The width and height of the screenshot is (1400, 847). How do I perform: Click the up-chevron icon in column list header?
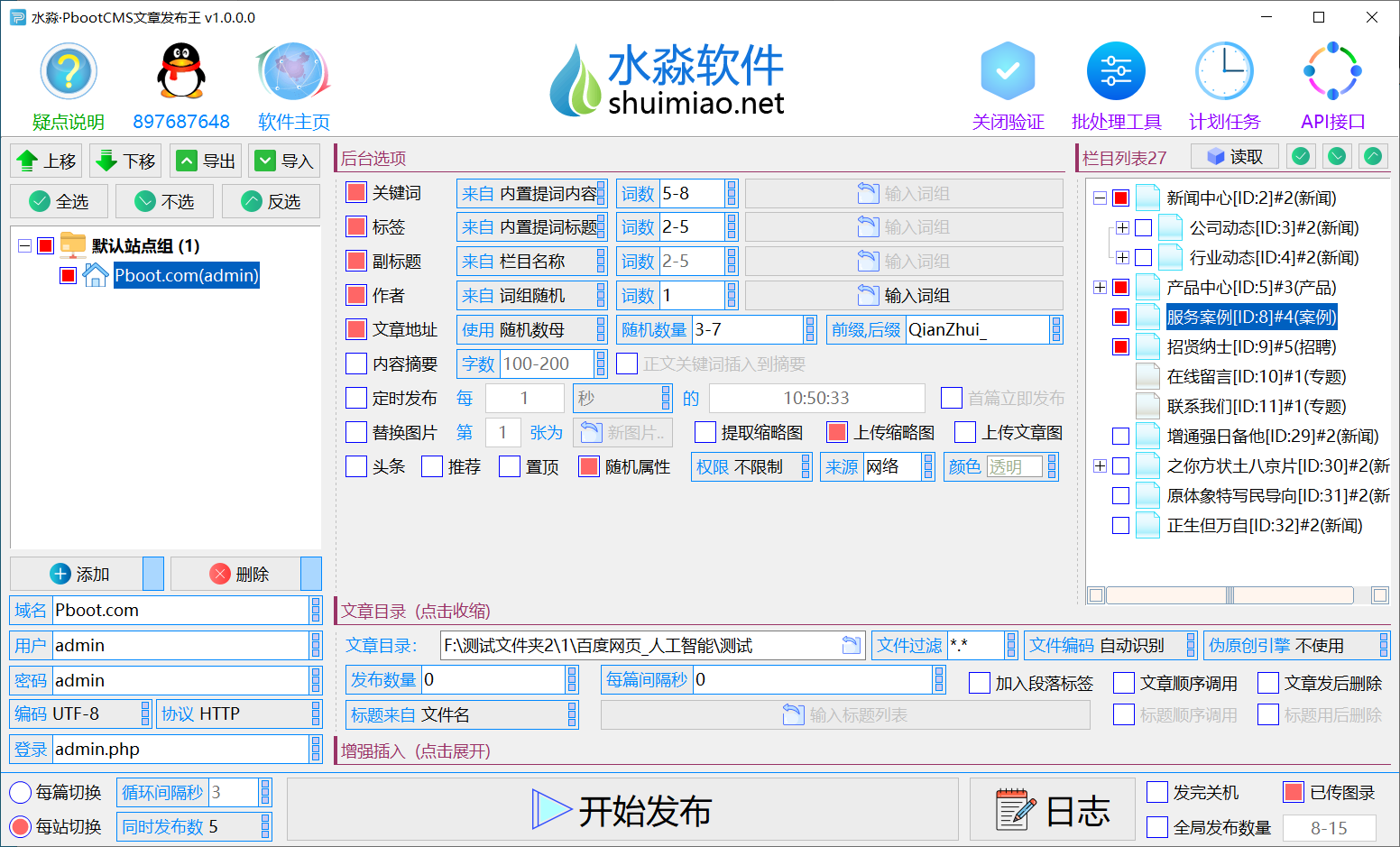point(1373,157)
